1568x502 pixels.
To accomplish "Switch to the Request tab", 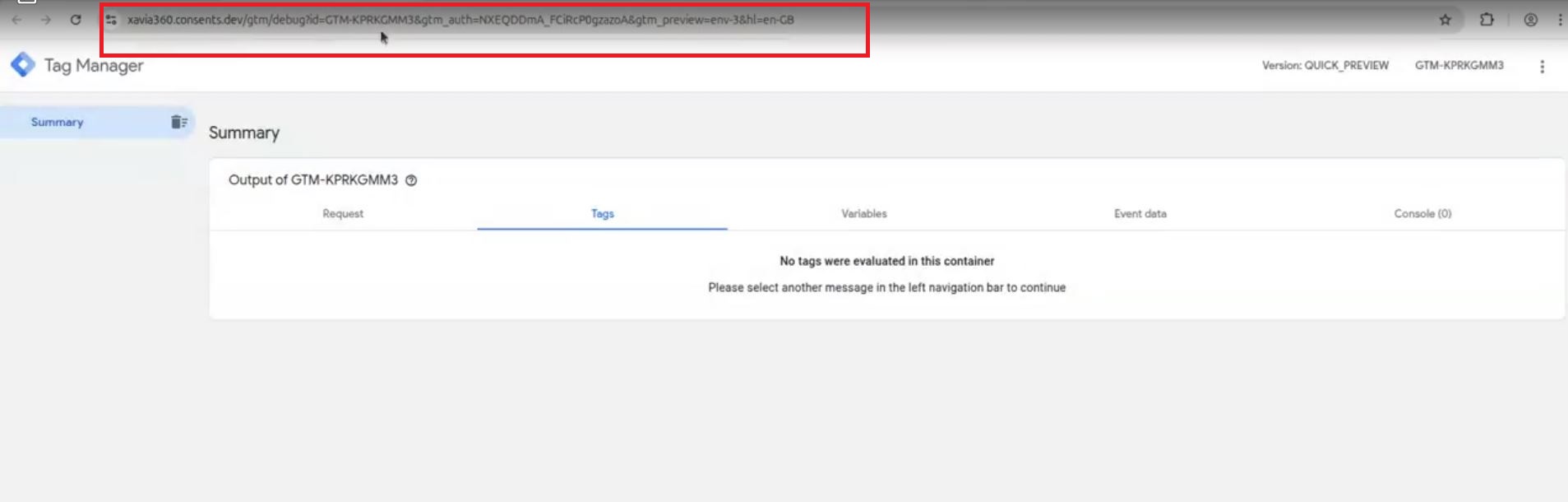I will coord(343,214).
